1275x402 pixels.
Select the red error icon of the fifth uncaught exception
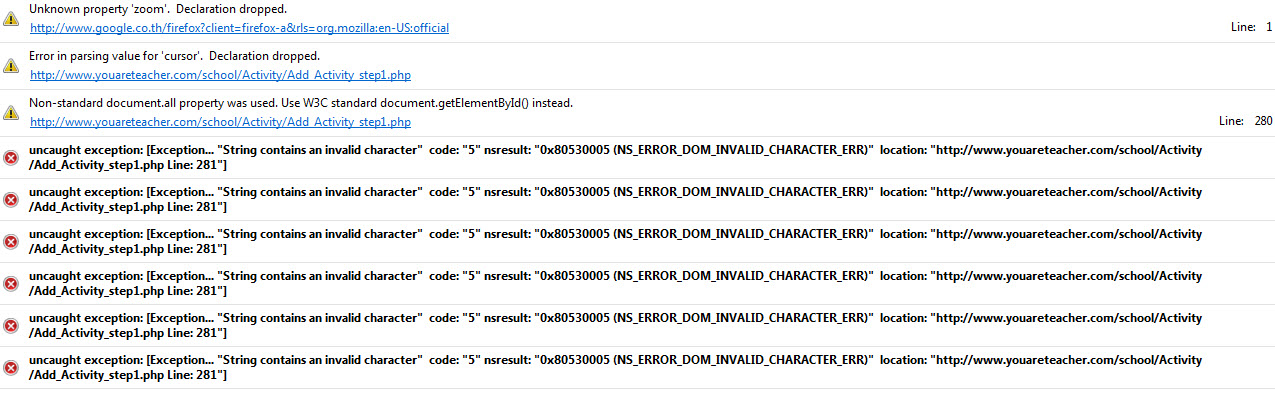[11, 326]
